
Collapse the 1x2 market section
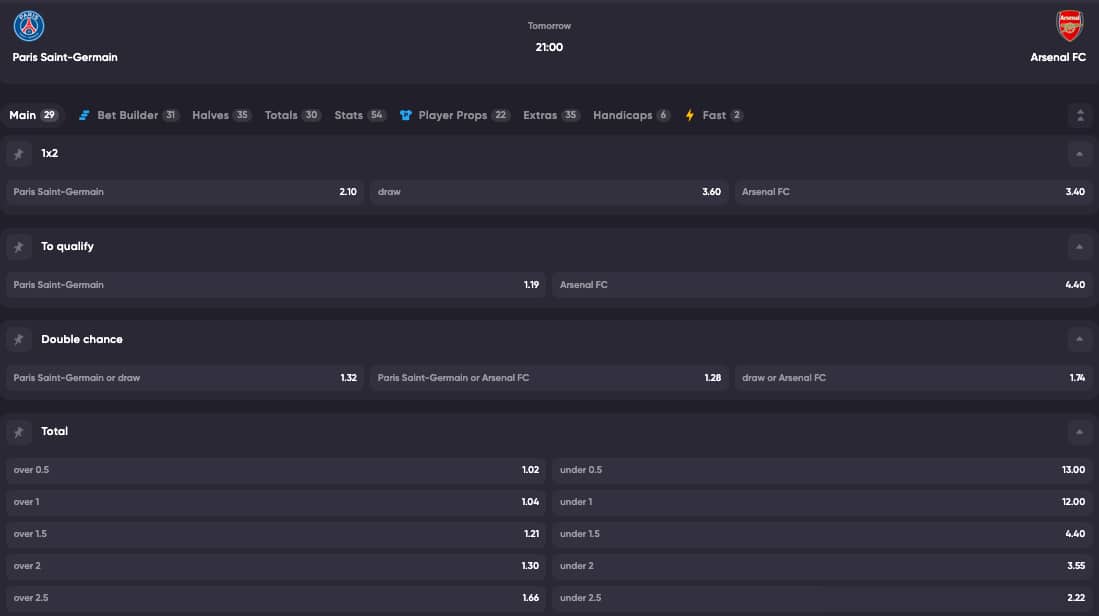pyautogui.click(x=1079, y=153)
